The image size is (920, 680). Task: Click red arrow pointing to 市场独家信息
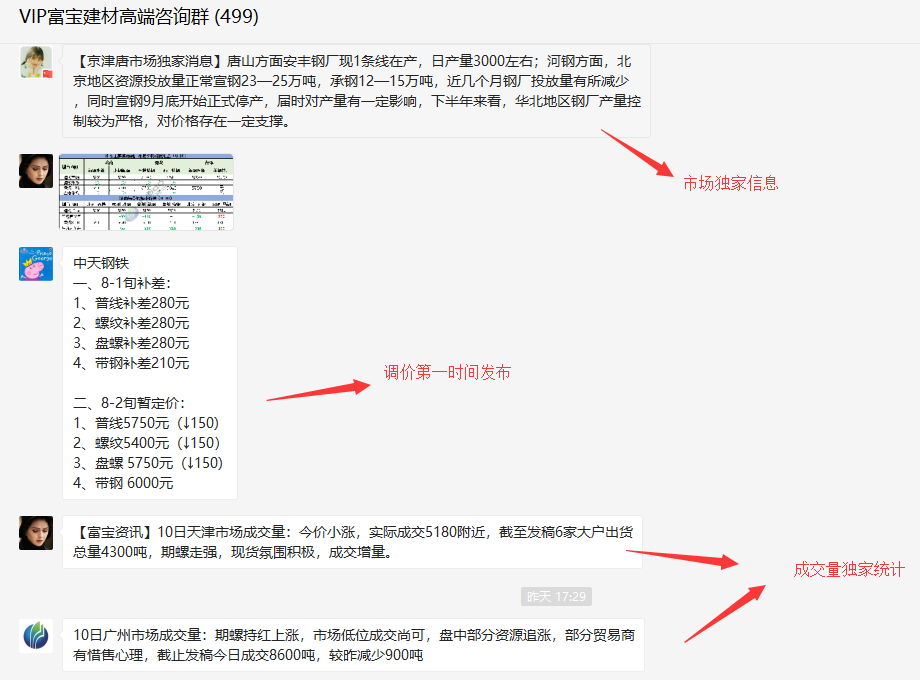[638, 153]
